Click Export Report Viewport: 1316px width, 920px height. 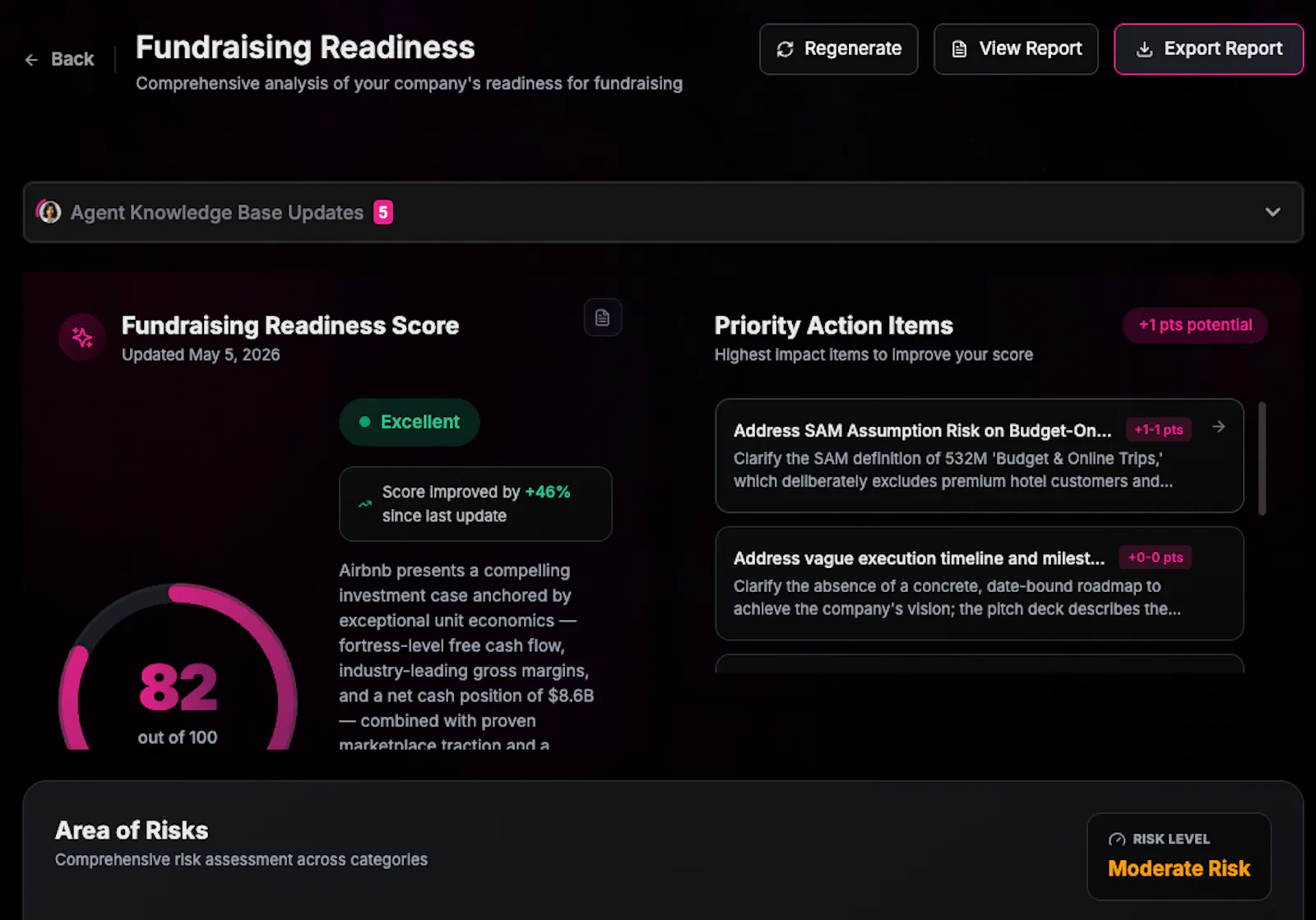(1208, 49)
